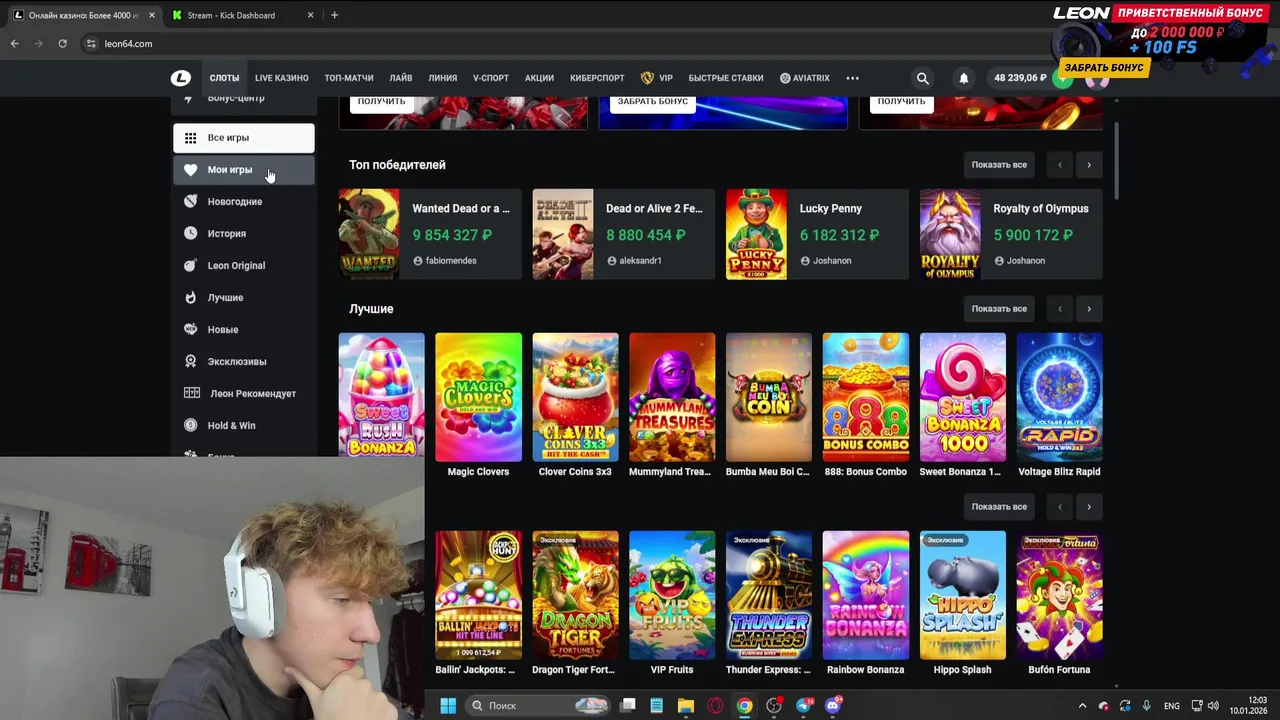Click the bomb icon next to 'Leon Original'
The image size is (1280, 720).
190,266
